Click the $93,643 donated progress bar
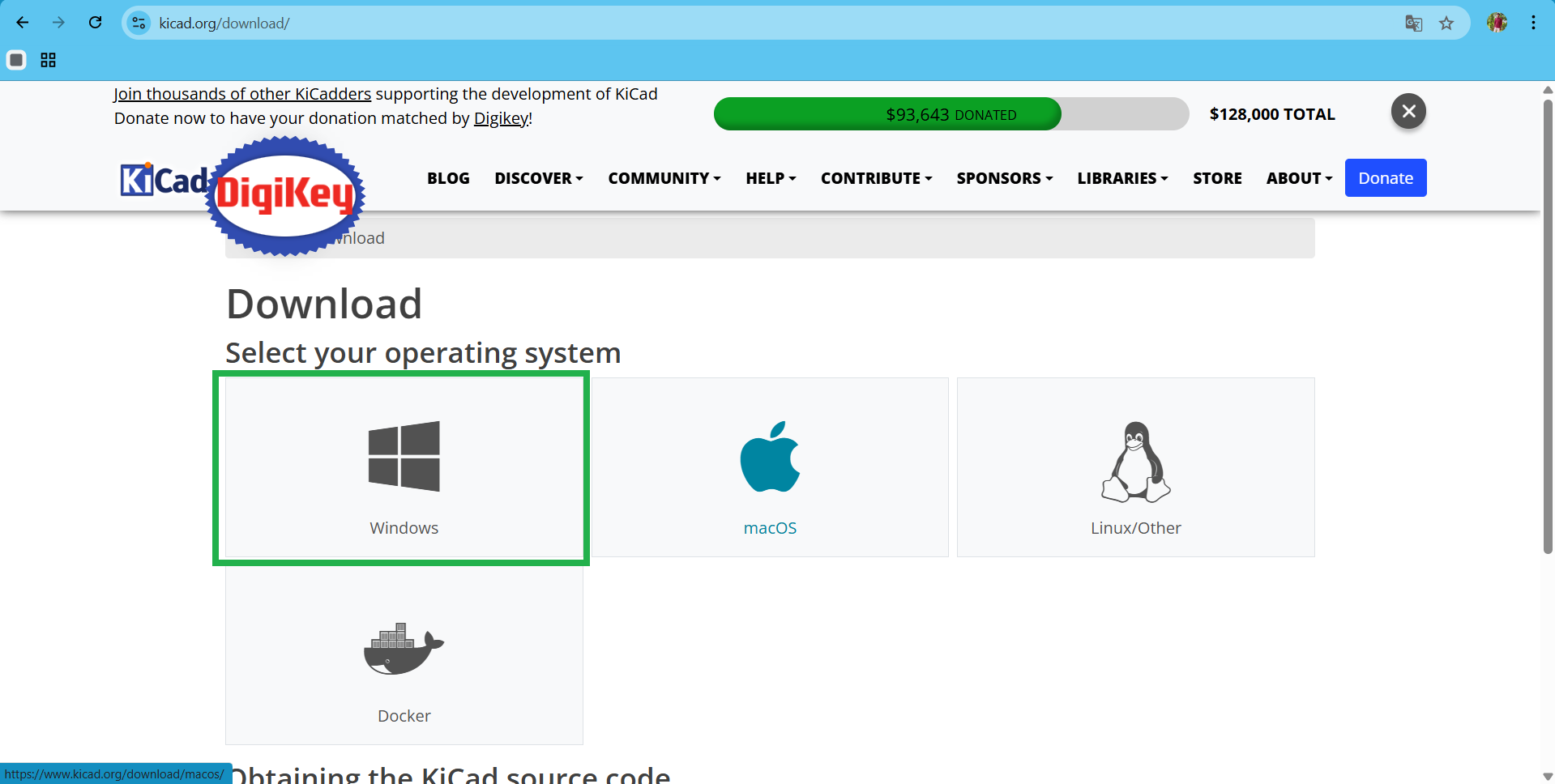1555x784 pixels. pos(951,114)
